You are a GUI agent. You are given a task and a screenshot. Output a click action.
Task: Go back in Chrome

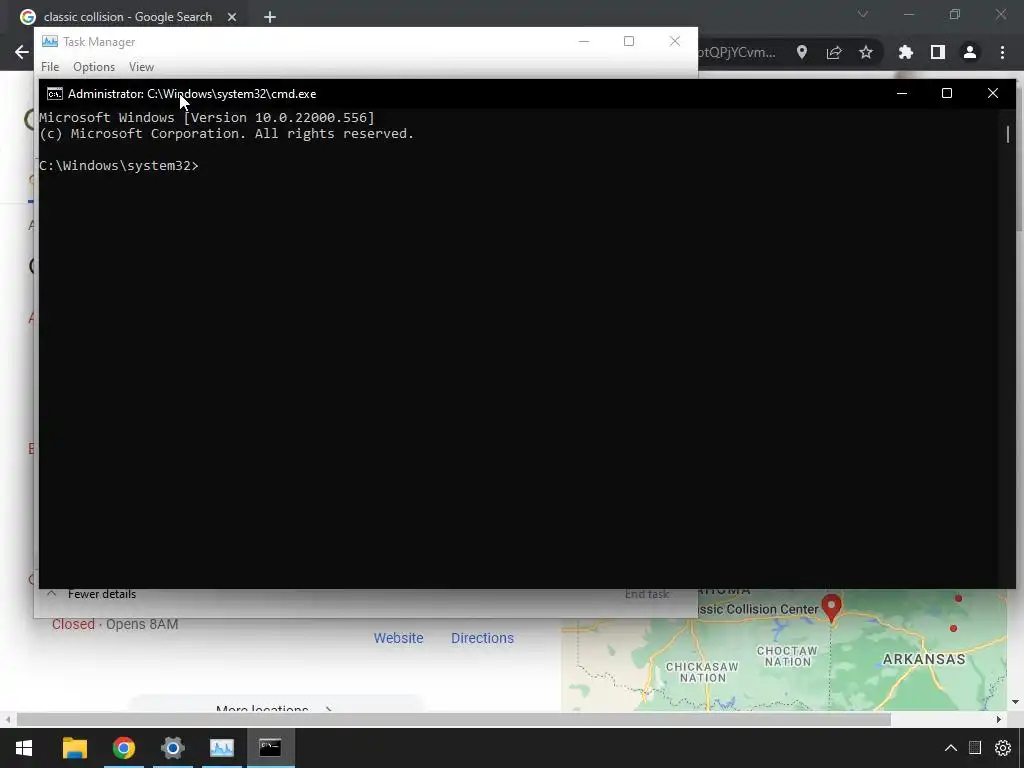pyautogui.click(x=22, y=52)
